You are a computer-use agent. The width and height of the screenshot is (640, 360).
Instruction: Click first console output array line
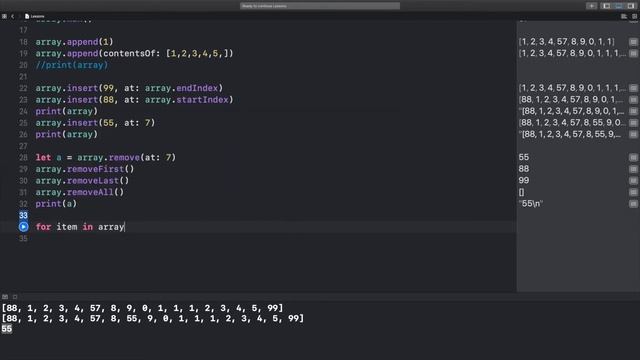(x=142, y=308)
